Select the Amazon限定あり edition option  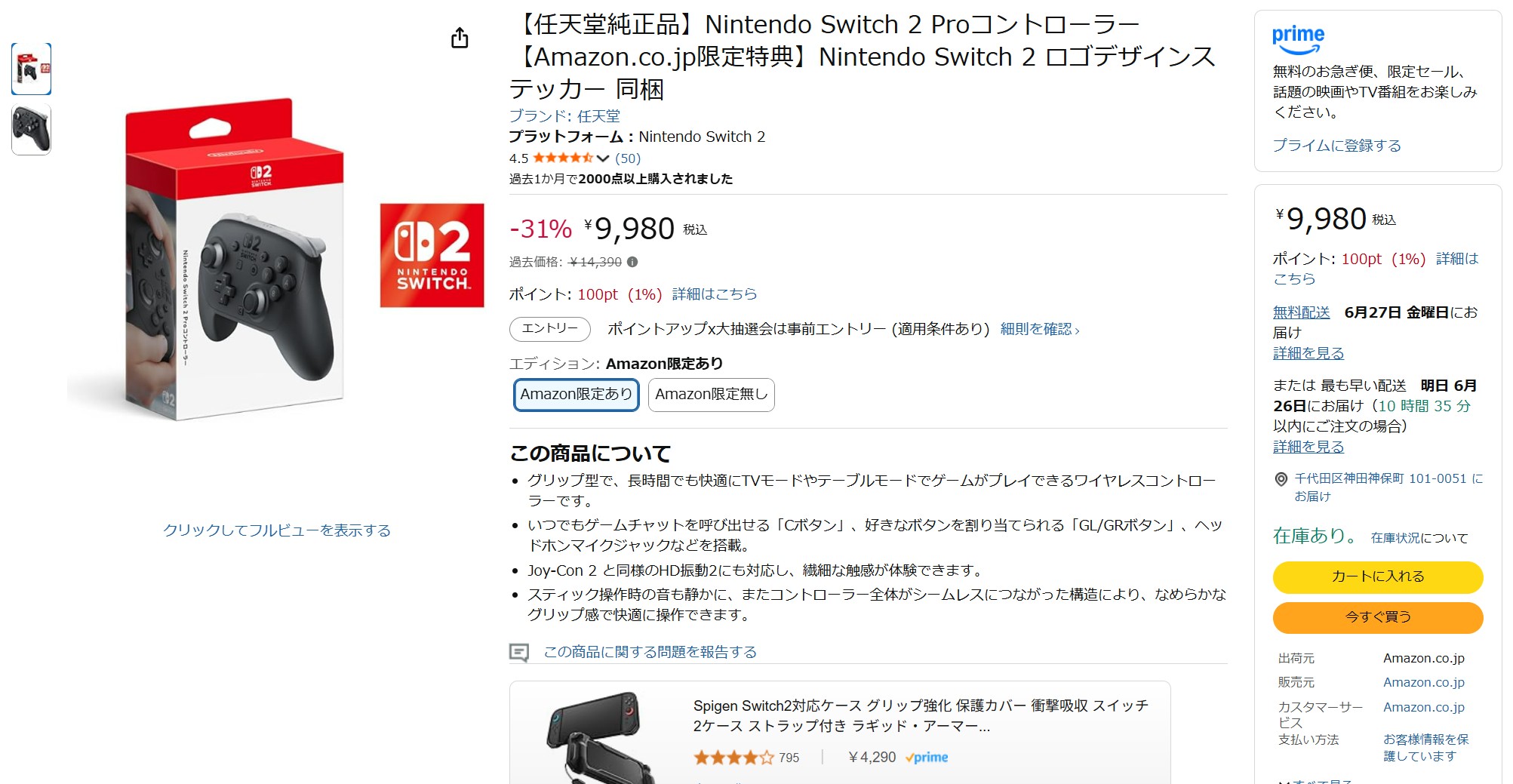(x=576, y=395)
